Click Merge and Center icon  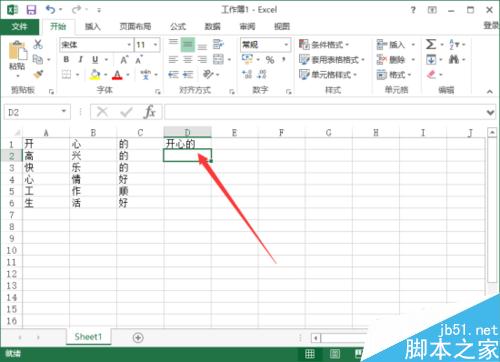pos(218,59)
